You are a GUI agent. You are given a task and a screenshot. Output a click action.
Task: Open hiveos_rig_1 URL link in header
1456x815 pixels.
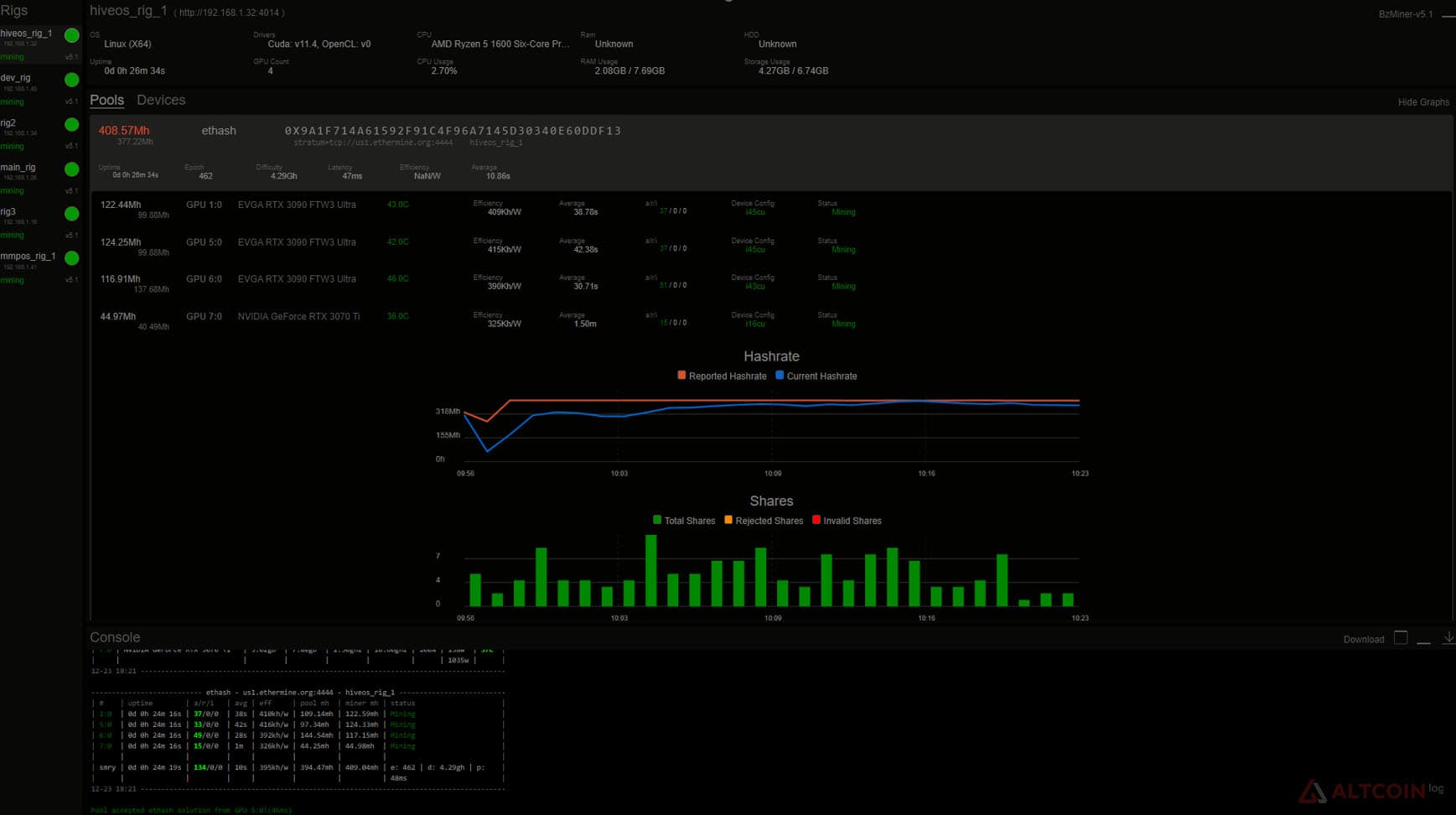[229, 13]
